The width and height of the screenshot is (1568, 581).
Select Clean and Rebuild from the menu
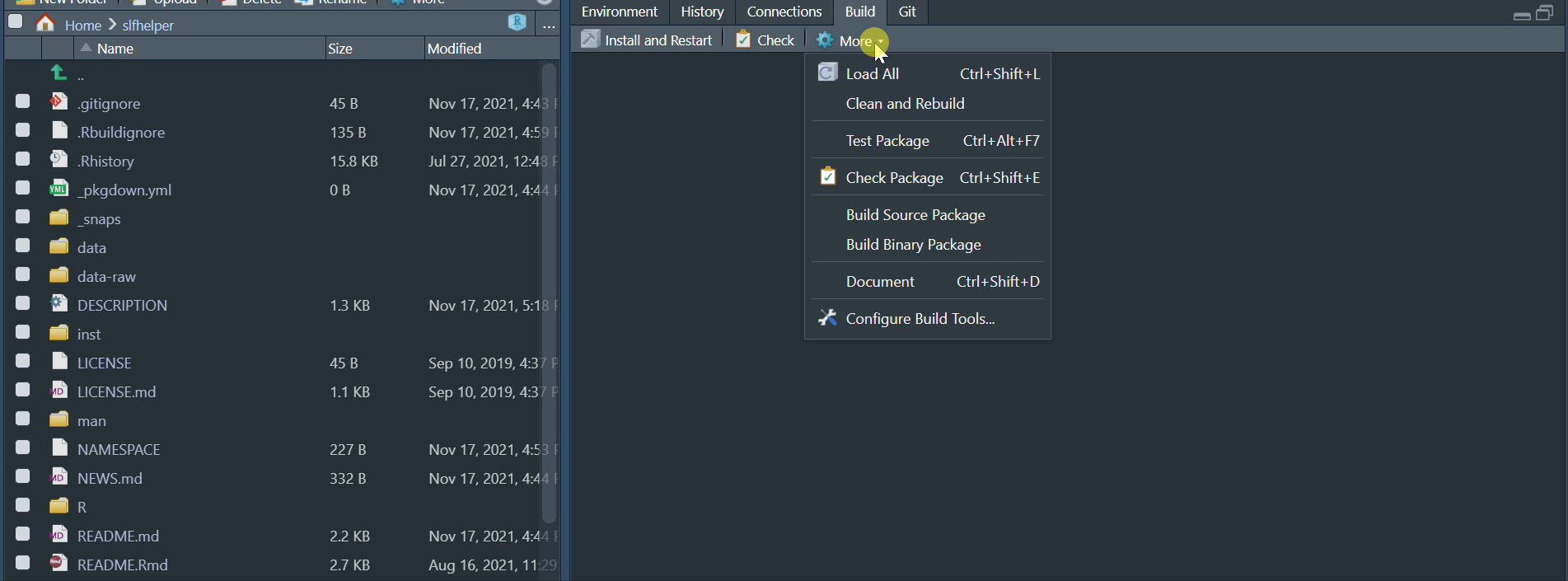904,103
